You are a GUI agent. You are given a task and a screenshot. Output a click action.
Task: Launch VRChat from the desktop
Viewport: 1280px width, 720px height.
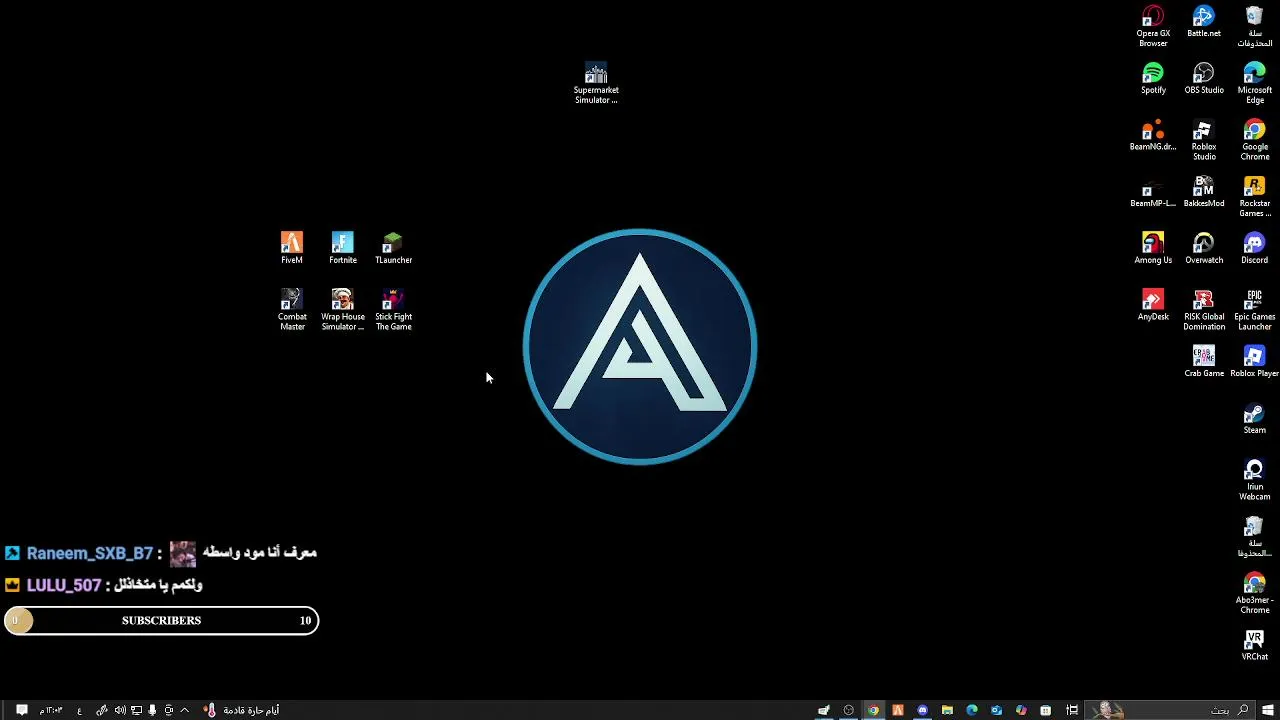(1255, 645)
